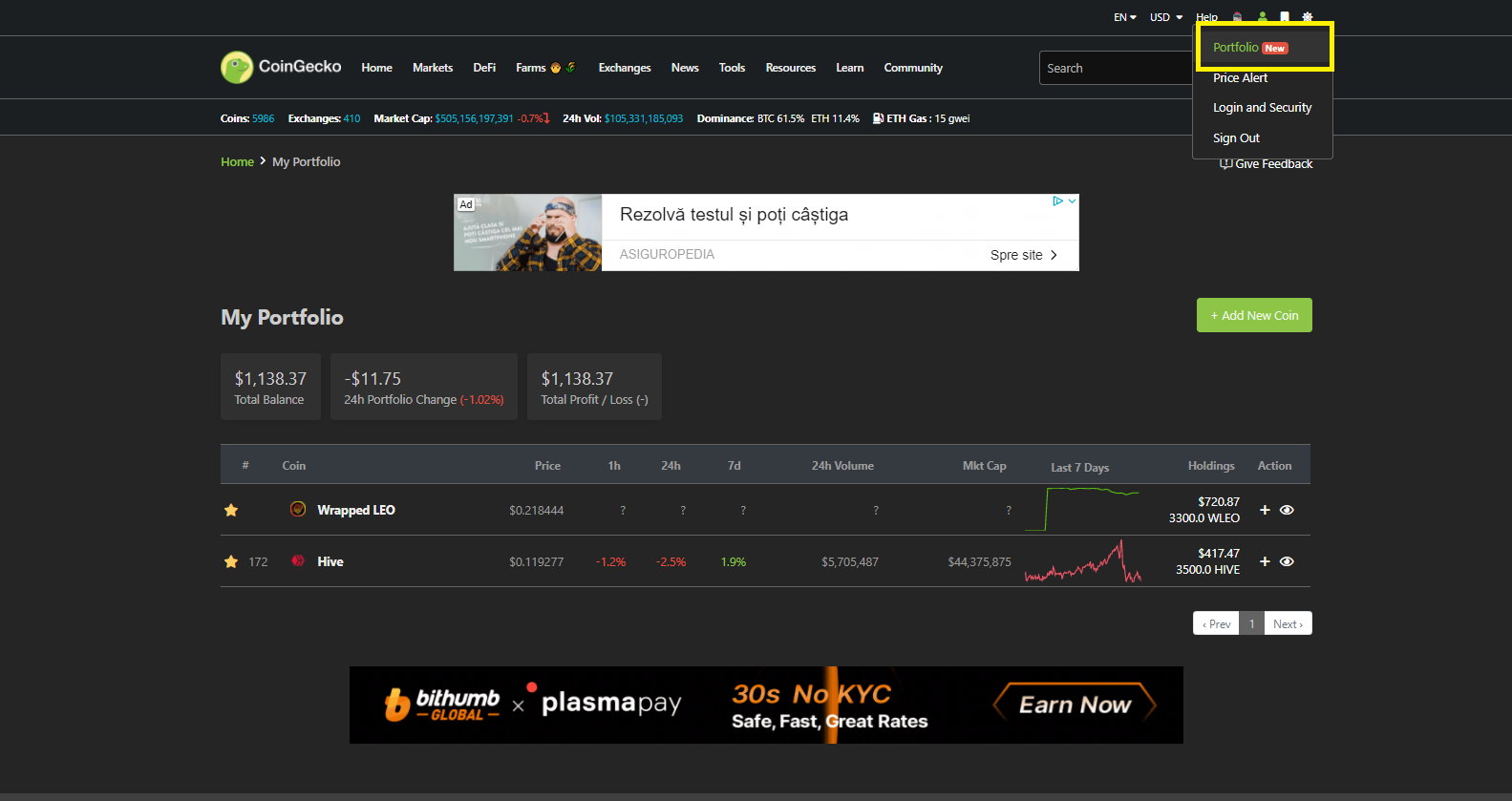Open the Learn navigation menu
This screenshot has width=1512, height=801.
[x=850, y=68]
